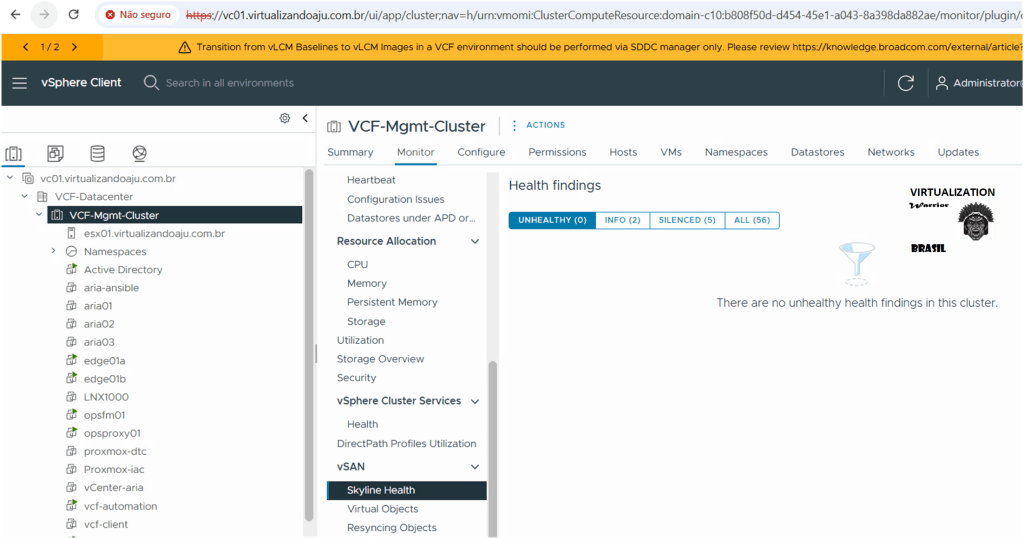Open the Datastores tab

coord(817,152)
